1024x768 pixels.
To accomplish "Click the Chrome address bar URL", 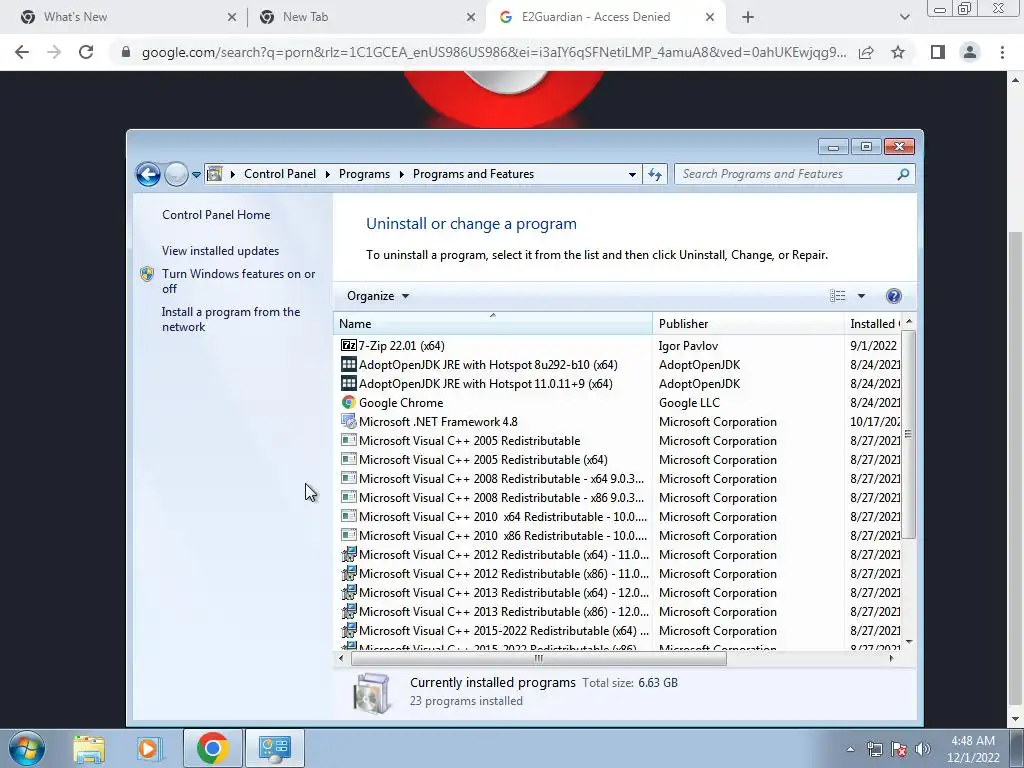I will [x=494, y=52].
